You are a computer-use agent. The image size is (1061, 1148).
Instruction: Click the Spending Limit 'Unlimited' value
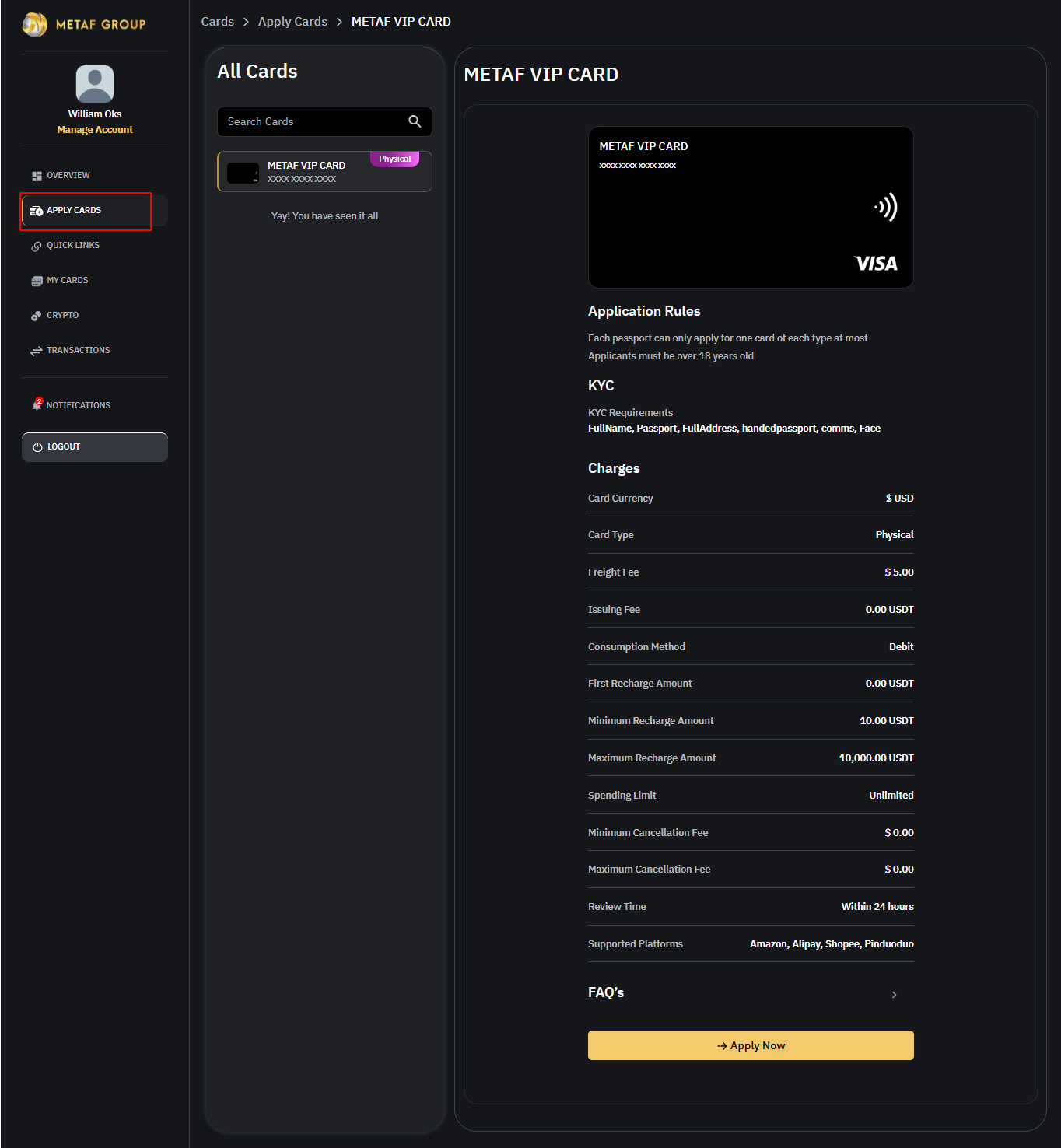(x=891, y=796)
